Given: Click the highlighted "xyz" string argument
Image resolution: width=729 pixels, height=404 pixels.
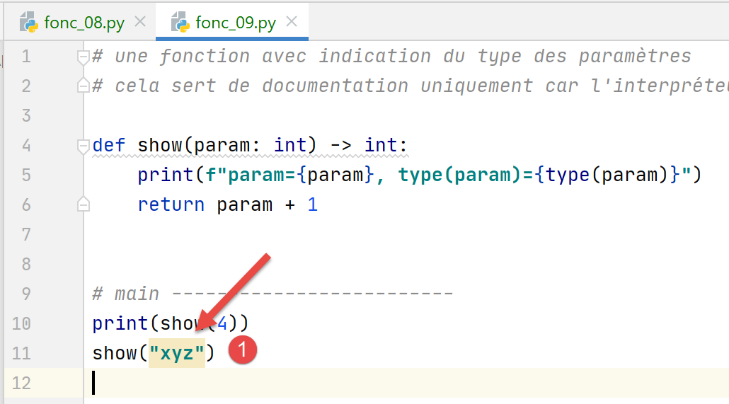Looking at the screenshot, I should pyautogui.click(x=176, y=354).
